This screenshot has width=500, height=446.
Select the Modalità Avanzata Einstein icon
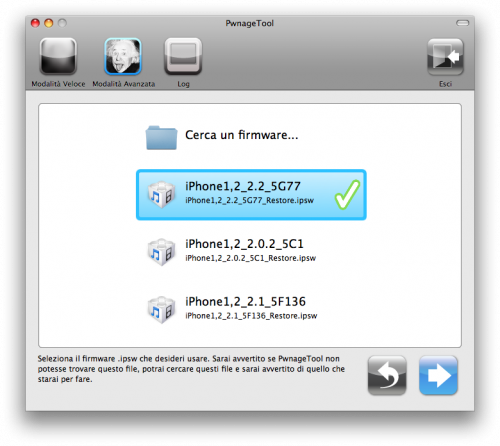[123, 56]
